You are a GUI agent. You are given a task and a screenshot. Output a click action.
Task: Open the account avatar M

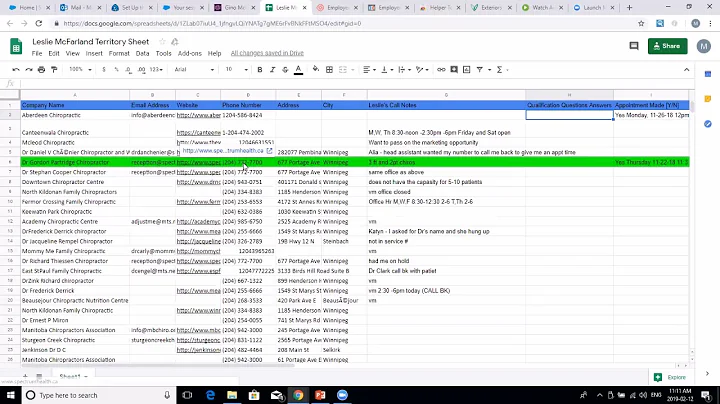tap(703, 46)
